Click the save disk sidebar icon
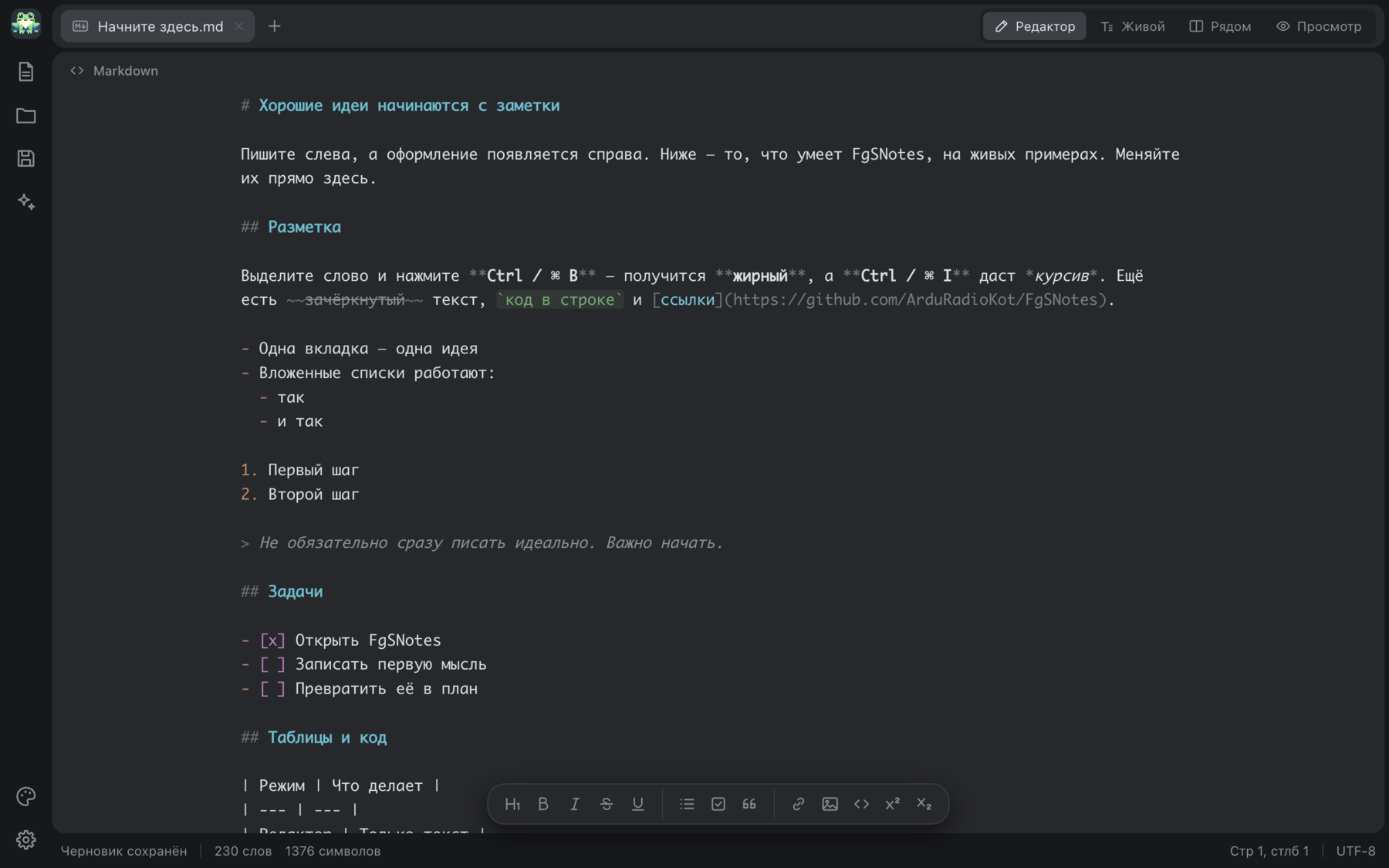Screen dimensions: 1389x868 25,159
